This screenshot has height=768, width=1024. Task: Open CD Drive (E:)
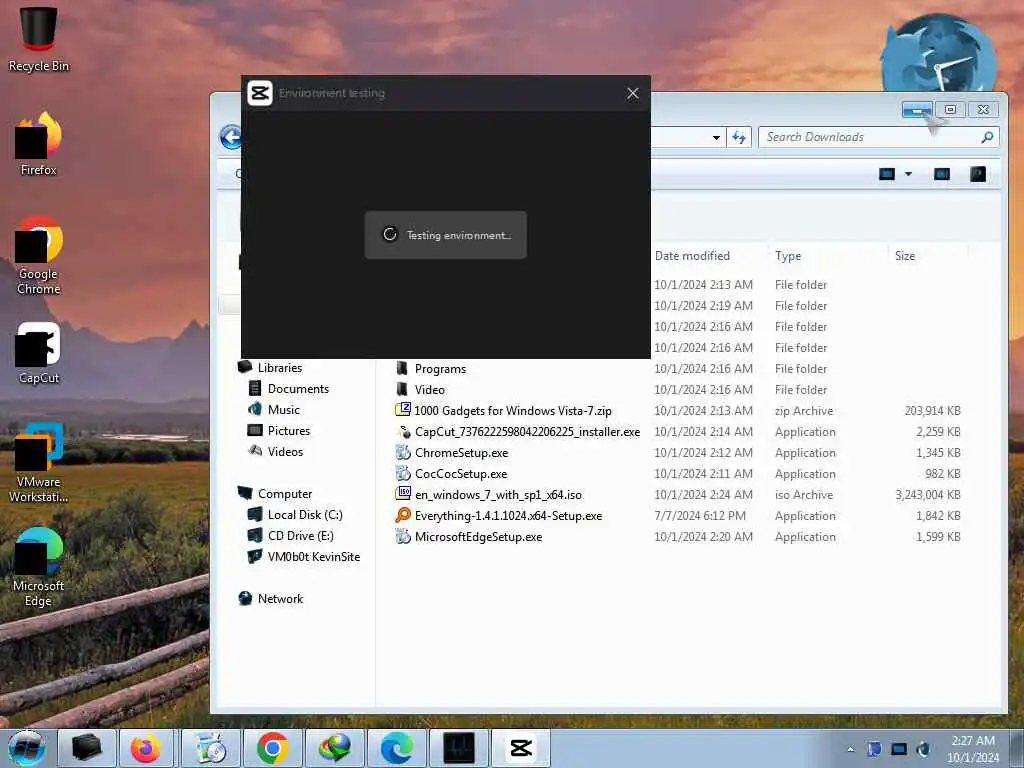point(291,536)
